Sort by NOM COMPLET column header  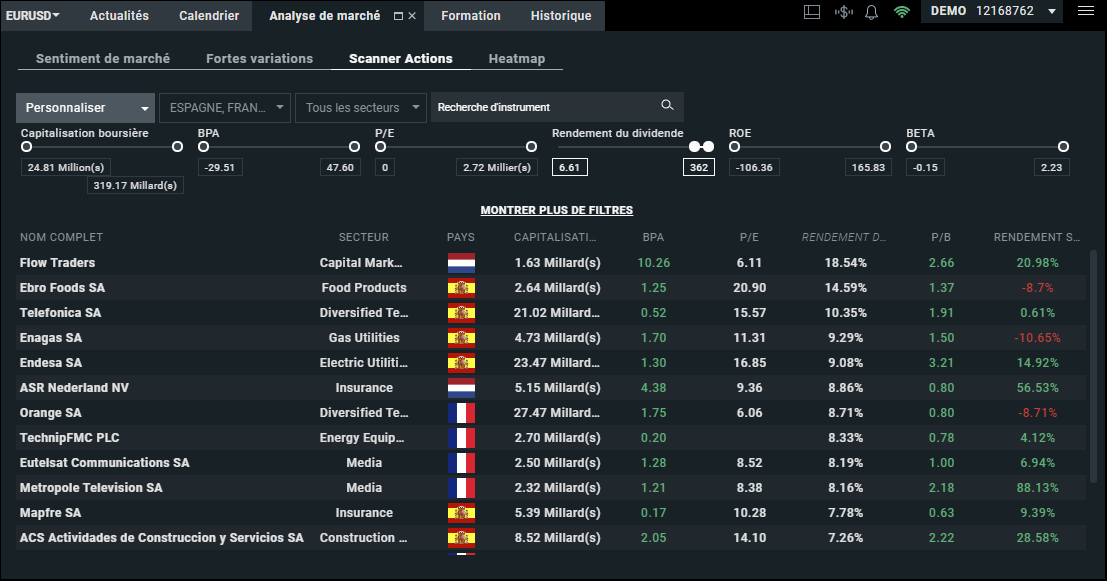61,237
